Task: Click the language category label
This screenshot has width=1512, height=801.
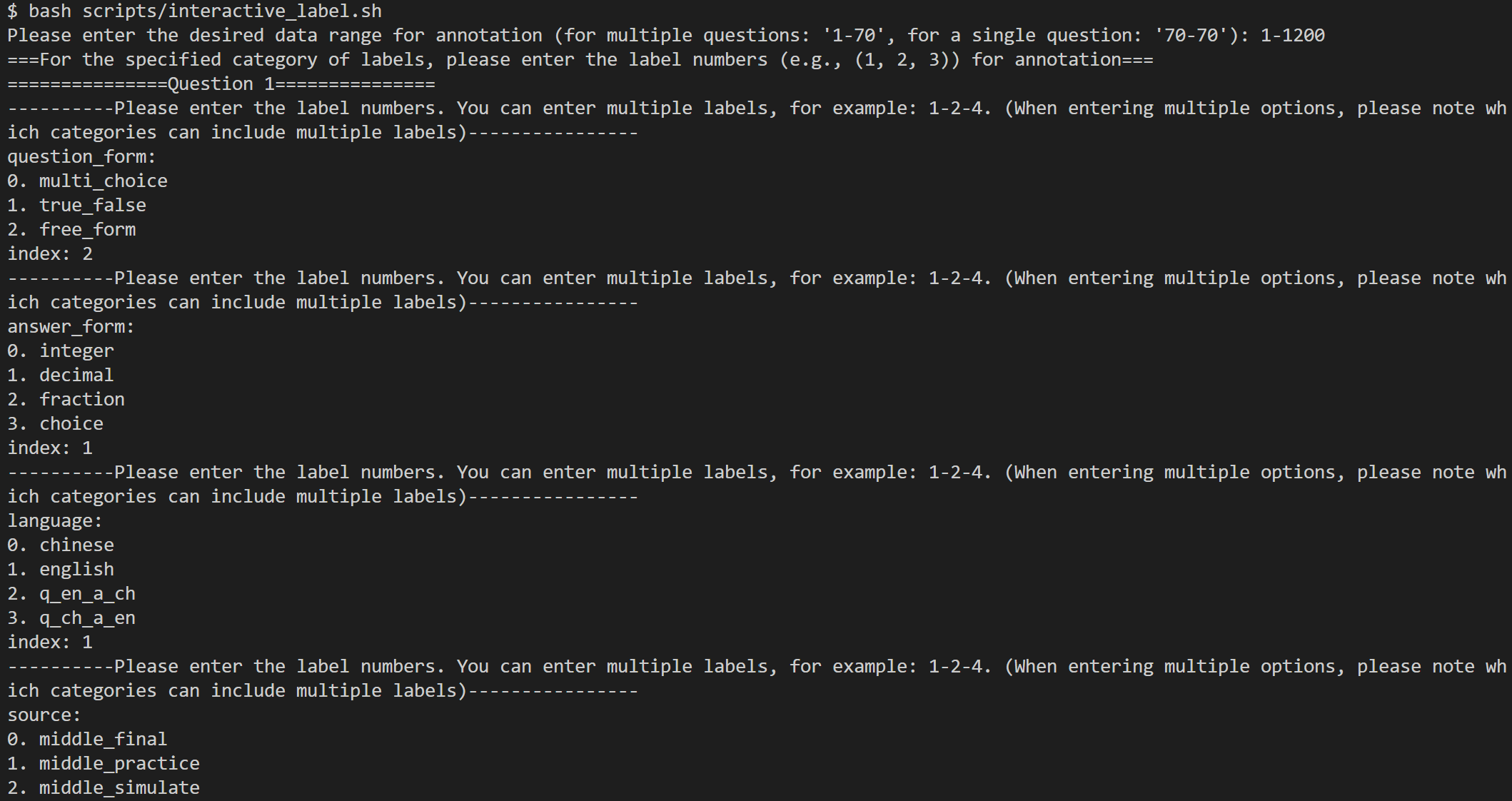Action: (55, 521)
